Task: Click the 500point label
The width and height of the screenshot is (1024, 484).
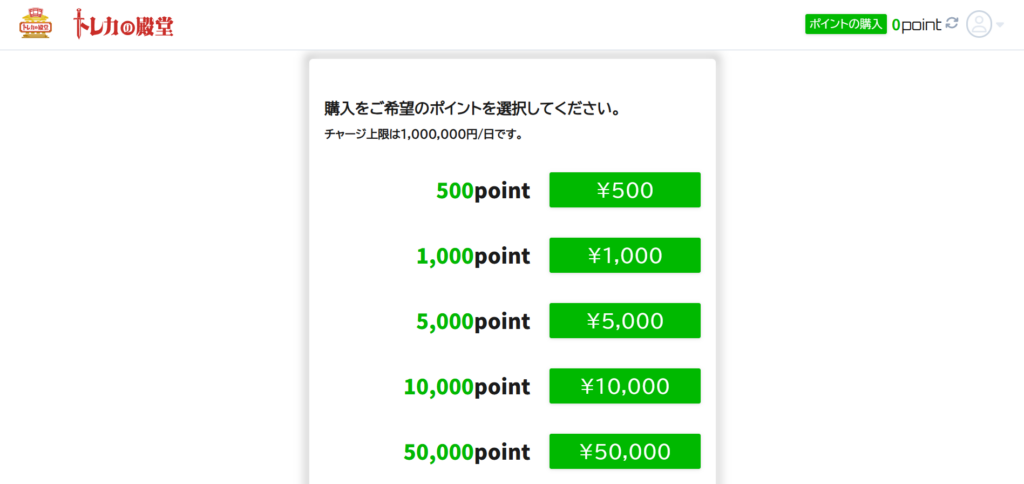Action: tap(483, 191)
